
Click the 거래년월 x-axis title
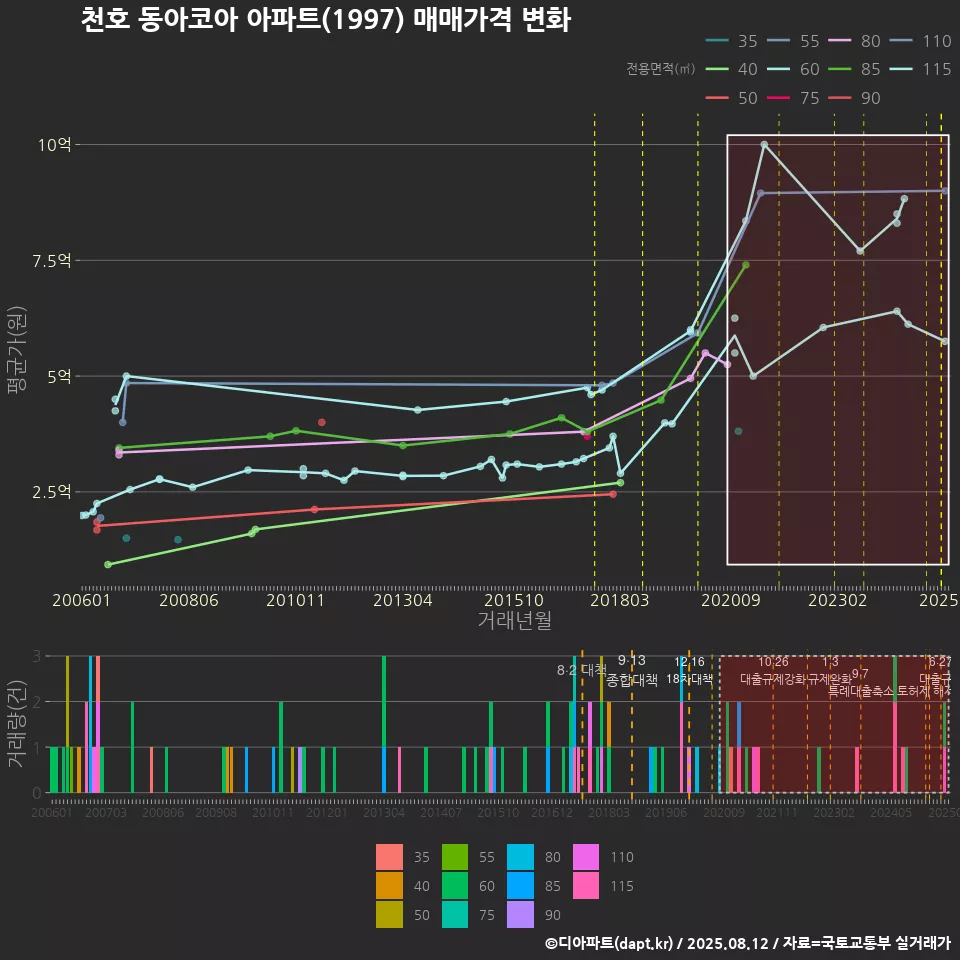point(514,620)
